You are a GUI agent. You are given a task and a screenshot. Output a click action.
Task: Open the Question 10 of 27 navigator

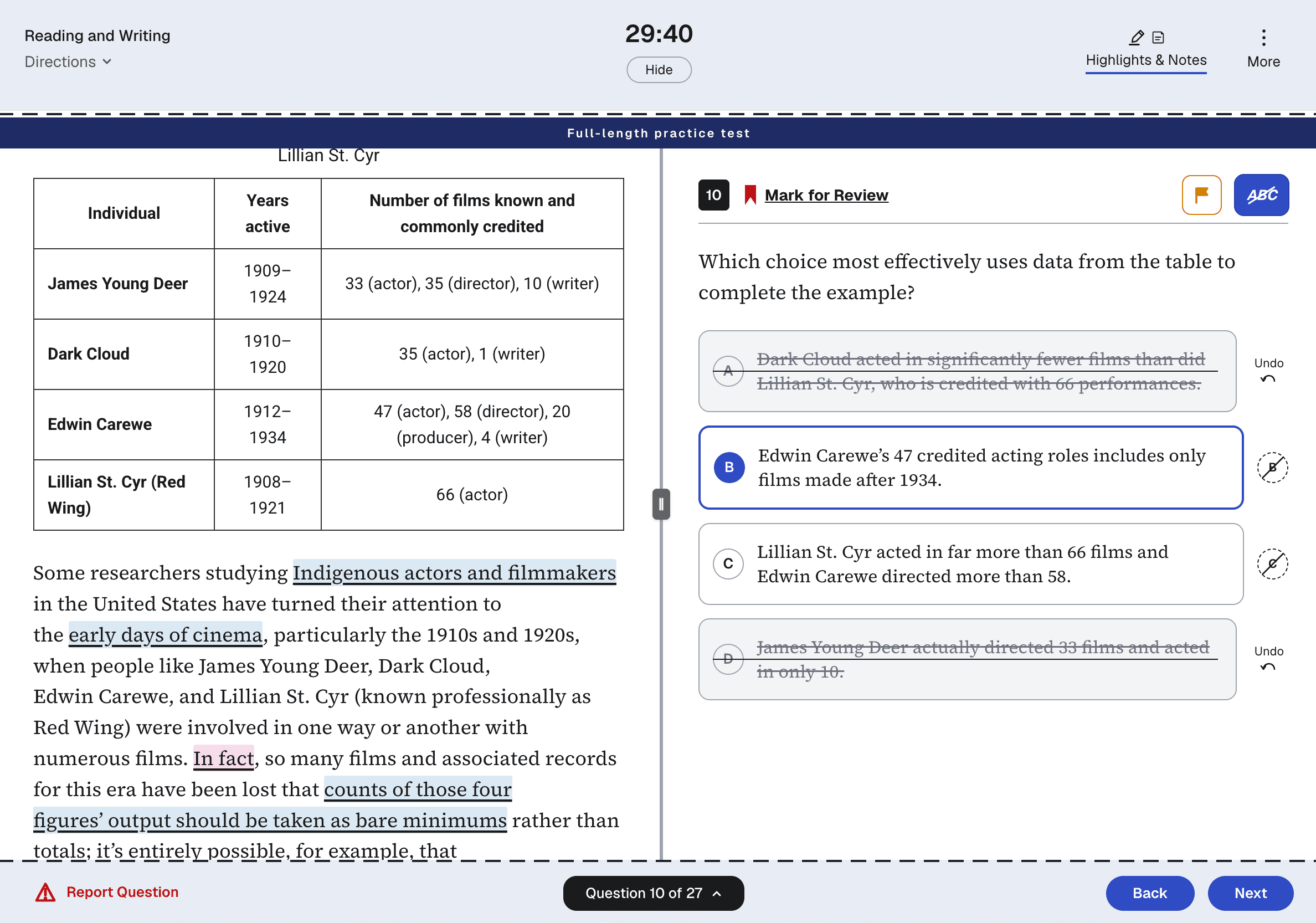pos(654,893)
